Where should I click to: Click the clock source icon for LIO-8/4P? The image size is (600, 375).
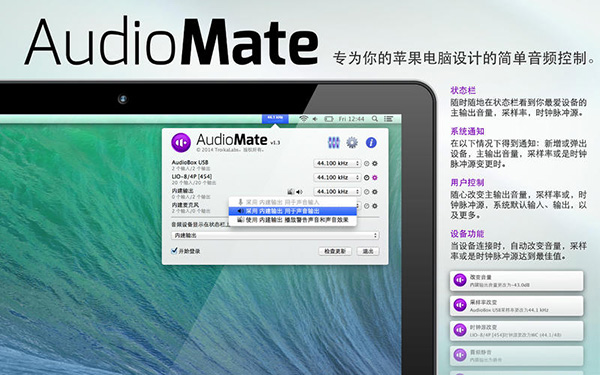click(x=367, y=178)
